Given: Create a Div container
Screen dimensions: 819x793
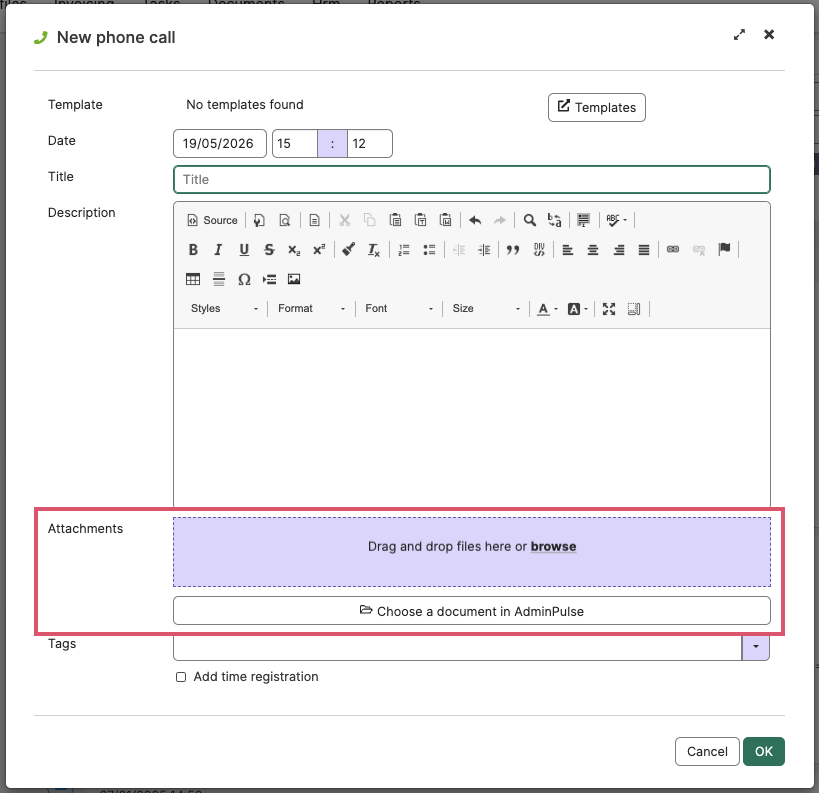Looking at the screenshot, I should [539, 250].
